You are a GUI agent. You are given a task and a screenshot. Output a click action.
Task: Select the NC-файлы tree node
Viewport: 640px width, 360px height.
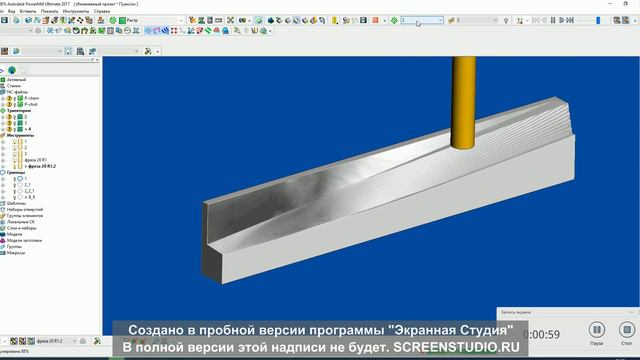(17, 92)
